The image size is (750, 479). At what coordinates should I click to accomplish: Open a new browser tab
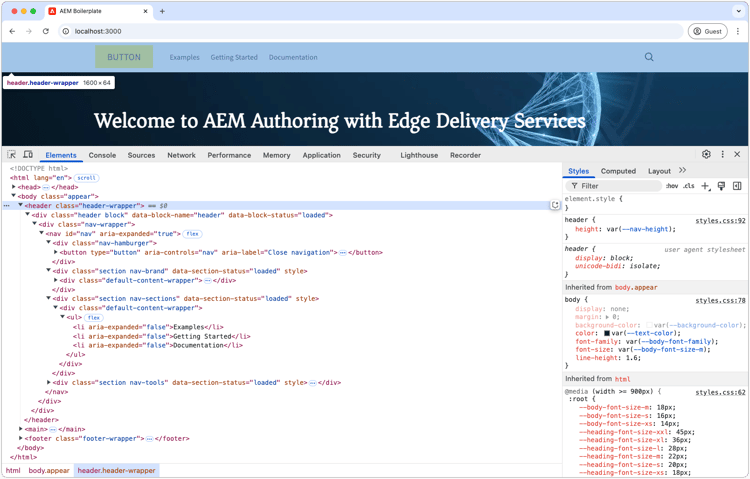point(162,11)
